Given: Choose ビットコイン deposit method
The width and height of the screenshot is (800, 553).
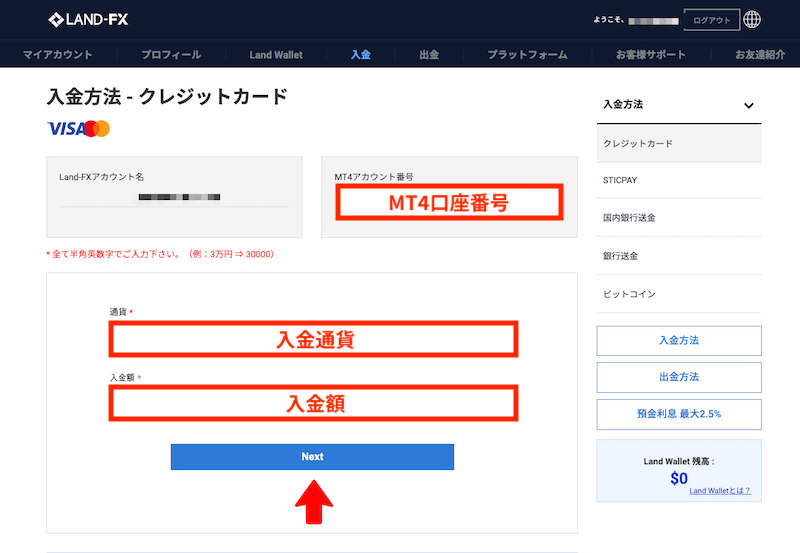Looking at the screenshot, I should pyautogui.click(x=679, y=294).
